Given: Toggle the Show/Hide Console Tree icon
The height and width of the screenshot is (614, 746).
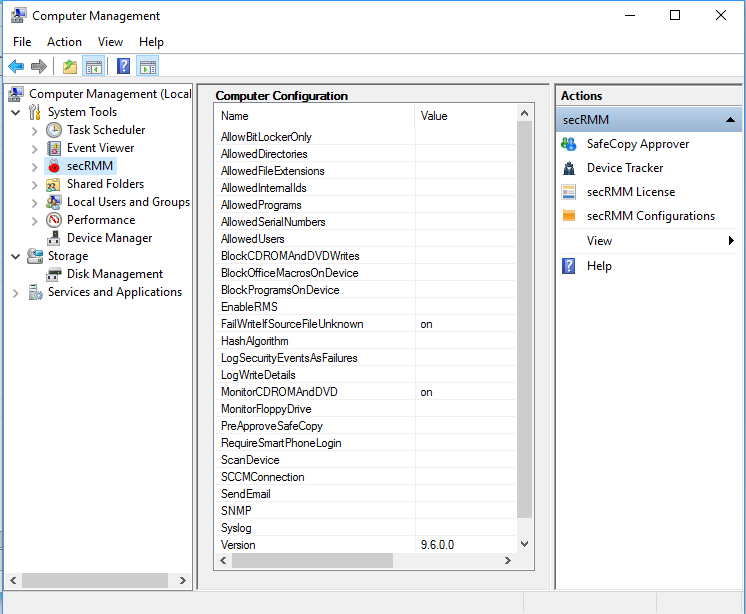Looking at the screenshot, I should (93, 67).
